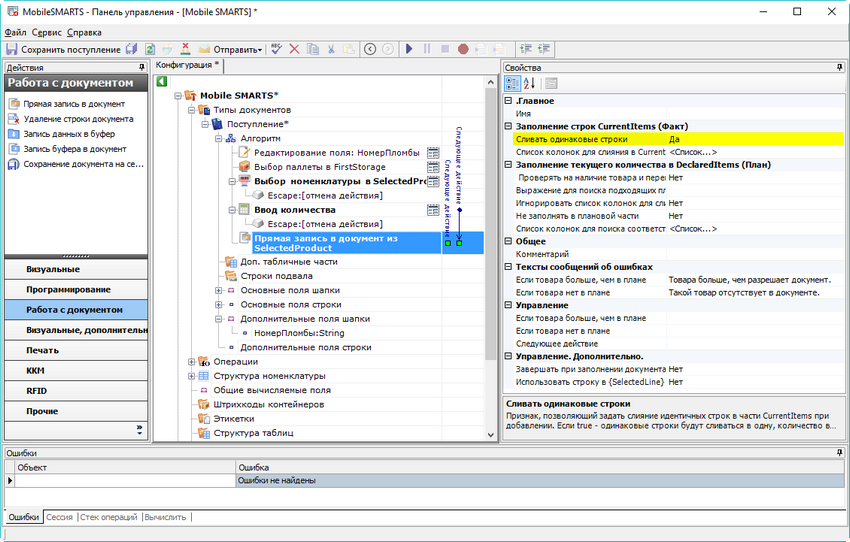This screenshot has height=542, width=850.
Task: Click the ABC spell-check validation icon
Action: [276, 49]
